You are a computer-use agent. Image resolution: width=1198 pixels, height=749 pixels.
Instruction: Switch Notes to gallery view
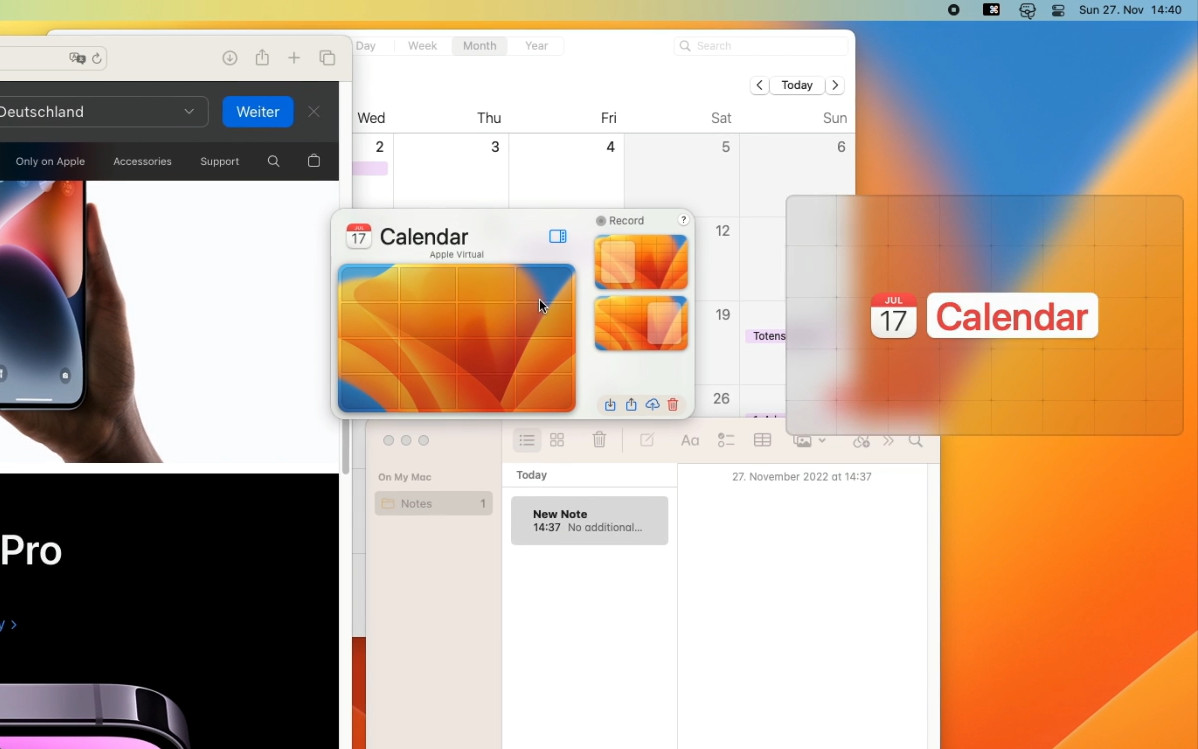click(557, 439)
